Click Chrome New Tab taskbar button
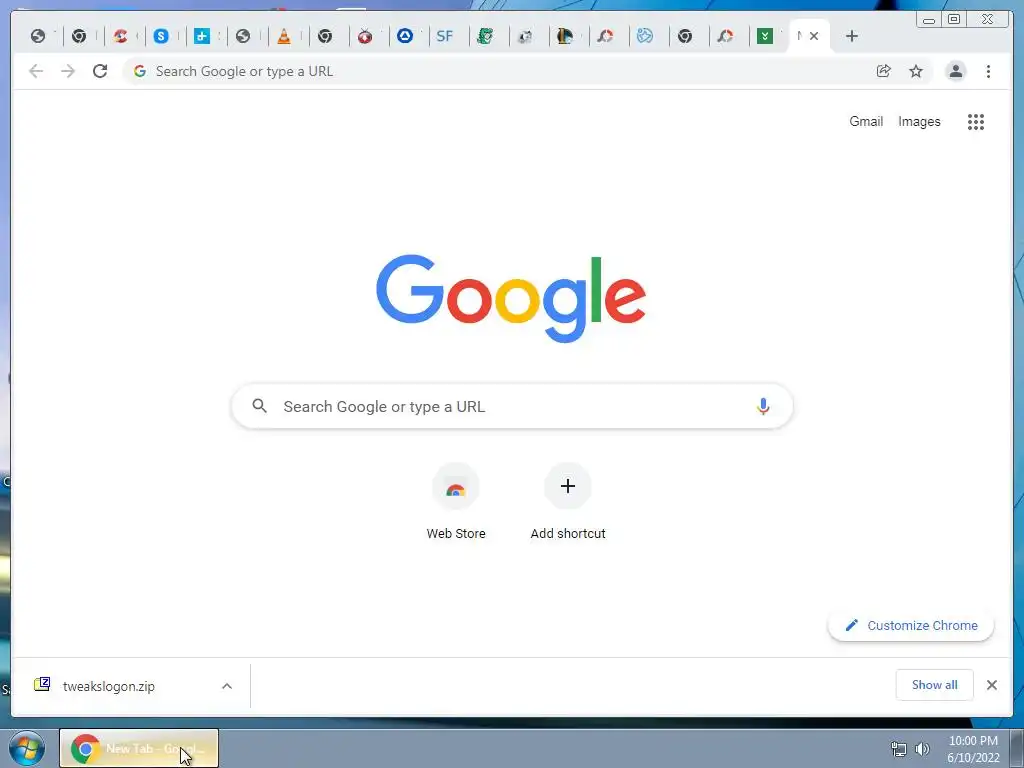The image size is (1024, 768). pyautogui.click(x=139, y=748)
